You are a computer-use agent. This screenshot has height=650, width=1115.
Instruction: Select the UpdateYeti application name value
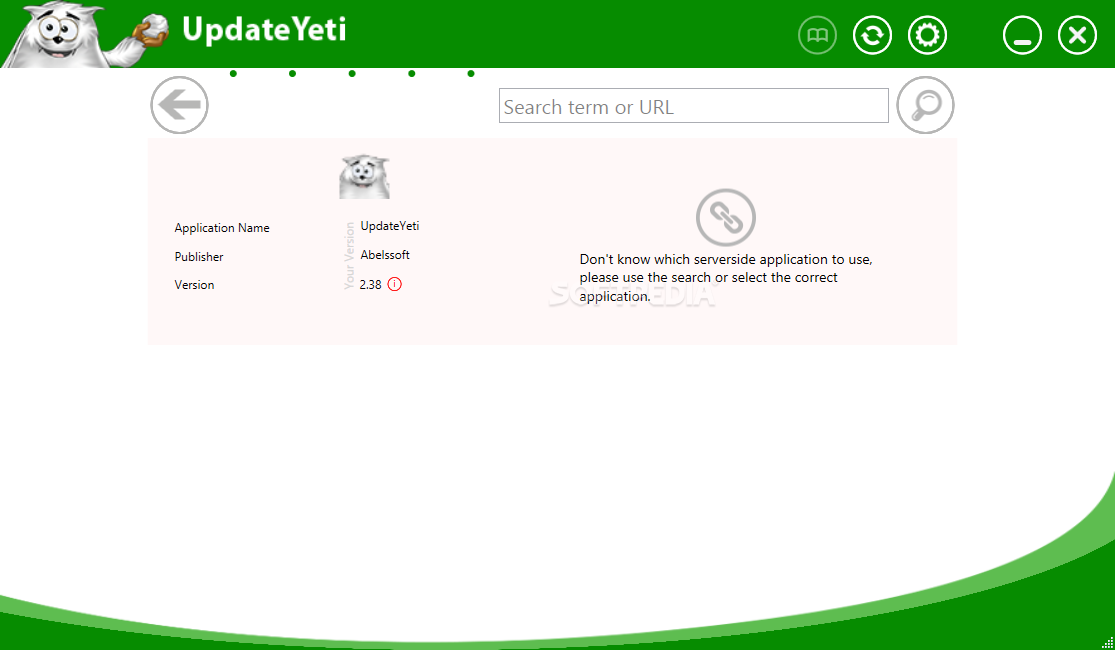click(x=390, y=226)
